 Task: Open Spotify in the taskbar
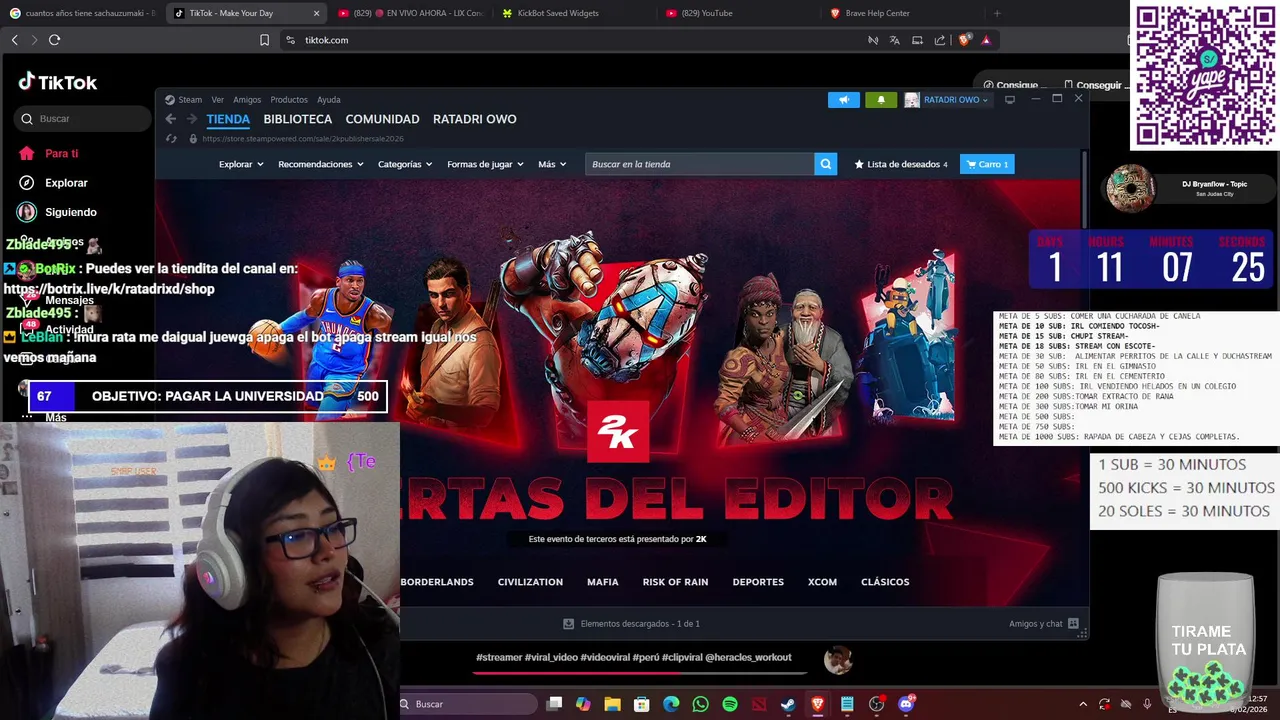click(730, 704)
